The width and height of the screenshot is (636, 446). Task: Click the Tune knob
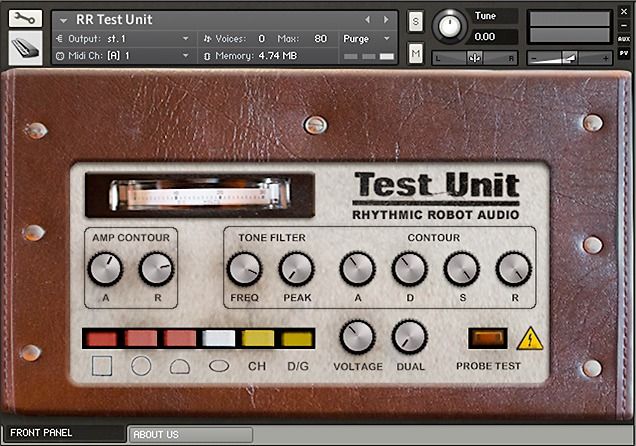tap(450, 27)
